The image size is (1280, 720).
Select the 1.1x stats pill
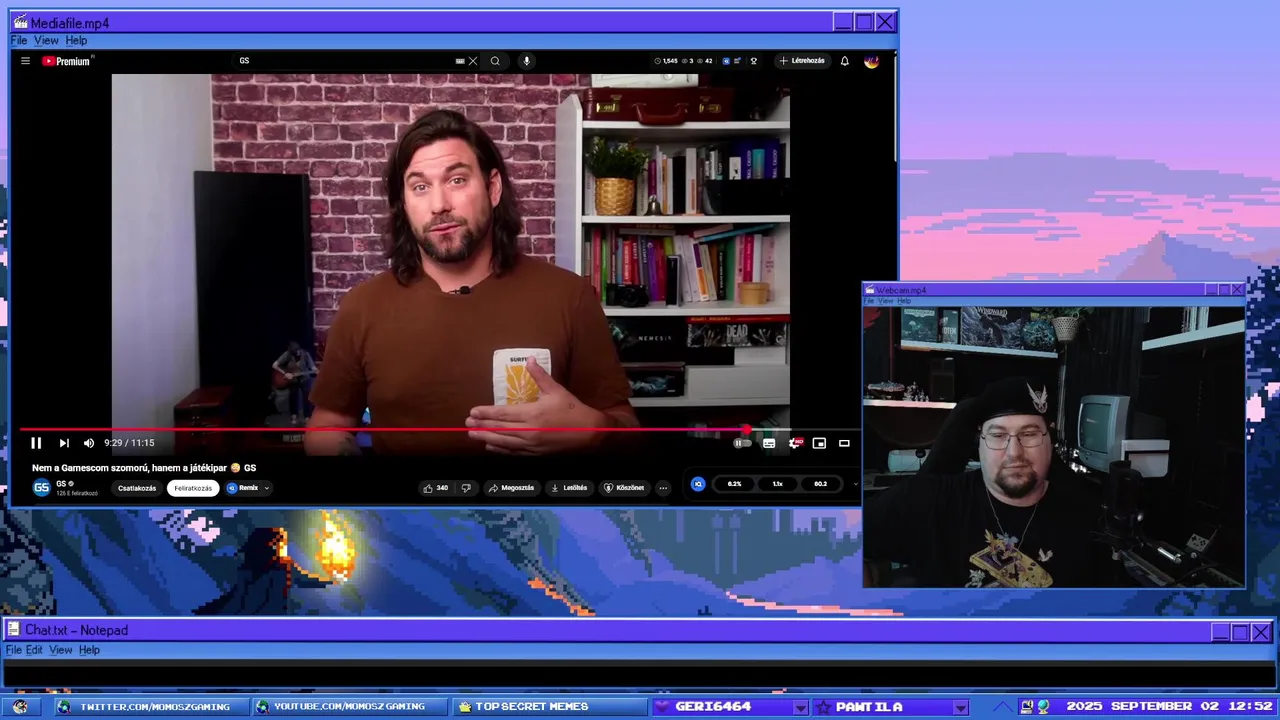pos(778,484)
